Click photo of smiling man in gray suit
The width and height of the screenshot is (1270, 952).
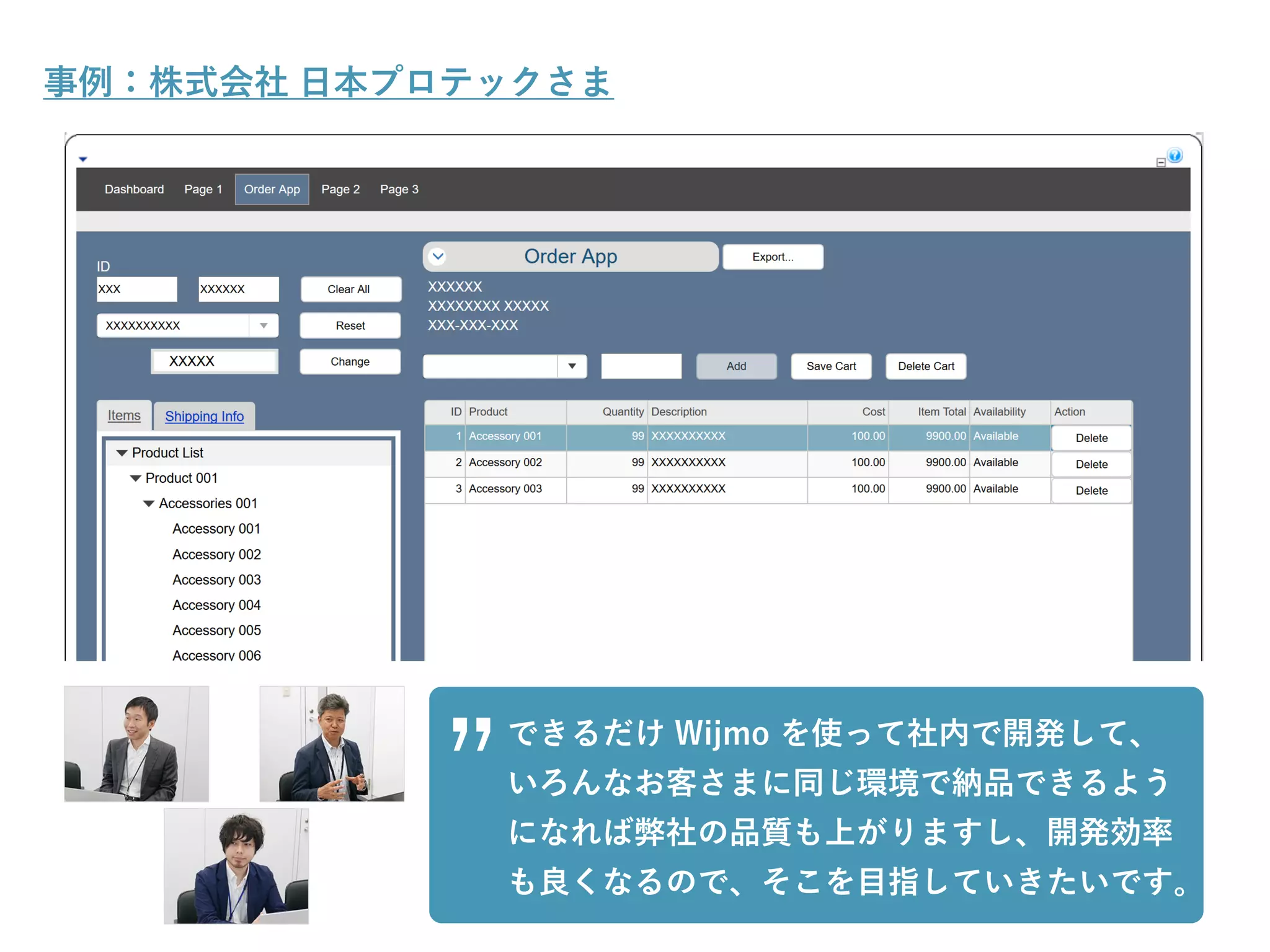136,744
